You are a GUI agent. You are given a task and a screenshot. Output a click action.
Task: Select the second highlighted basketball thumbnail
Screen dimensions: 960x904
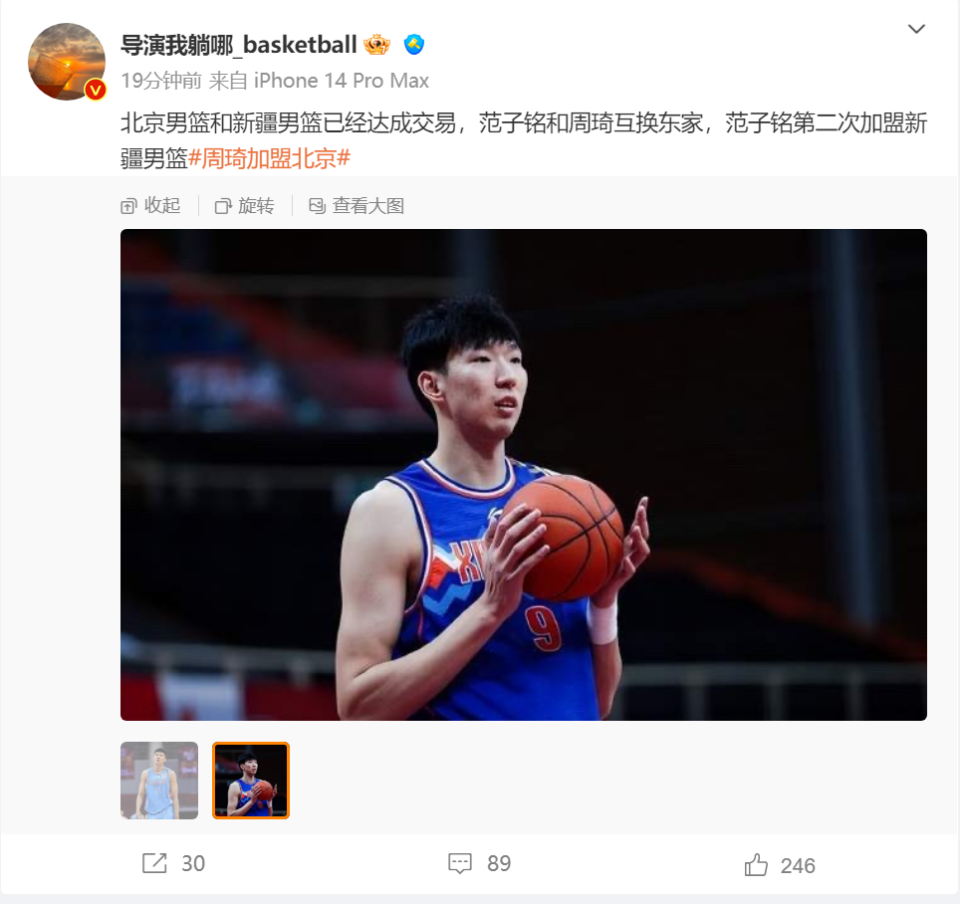pos(251,780)
